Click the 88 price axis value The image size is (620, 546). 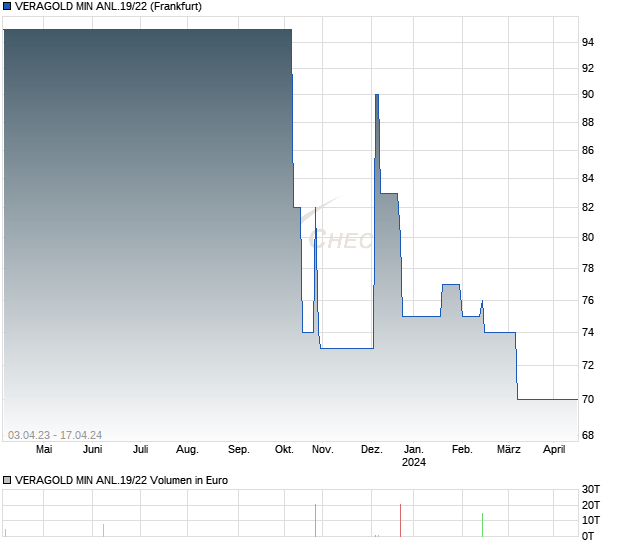coord(588,122)
